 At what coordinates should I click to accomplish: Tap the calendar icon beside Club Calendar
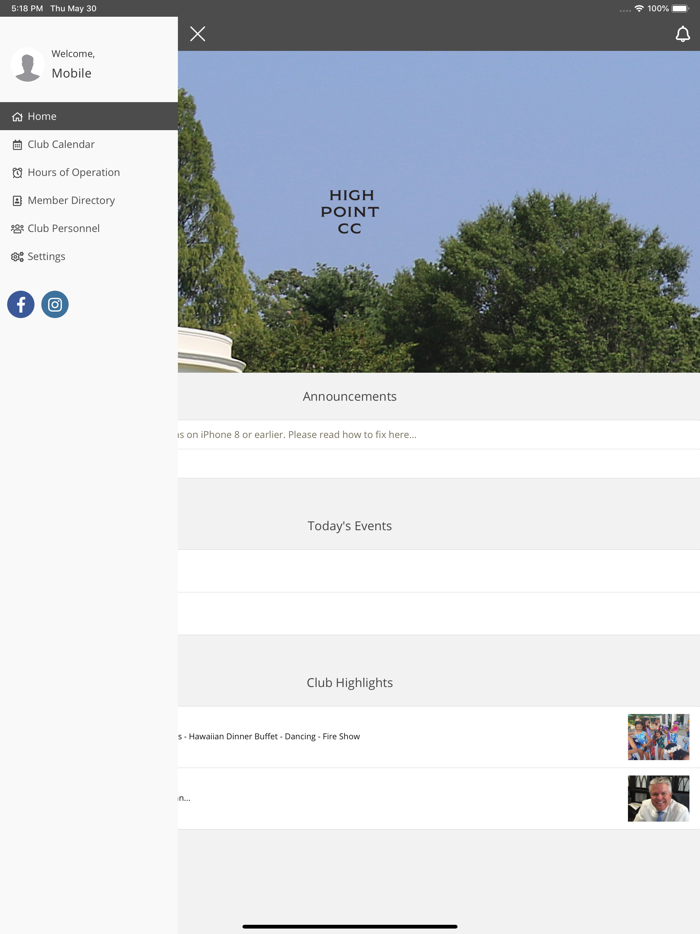point(17,145)
